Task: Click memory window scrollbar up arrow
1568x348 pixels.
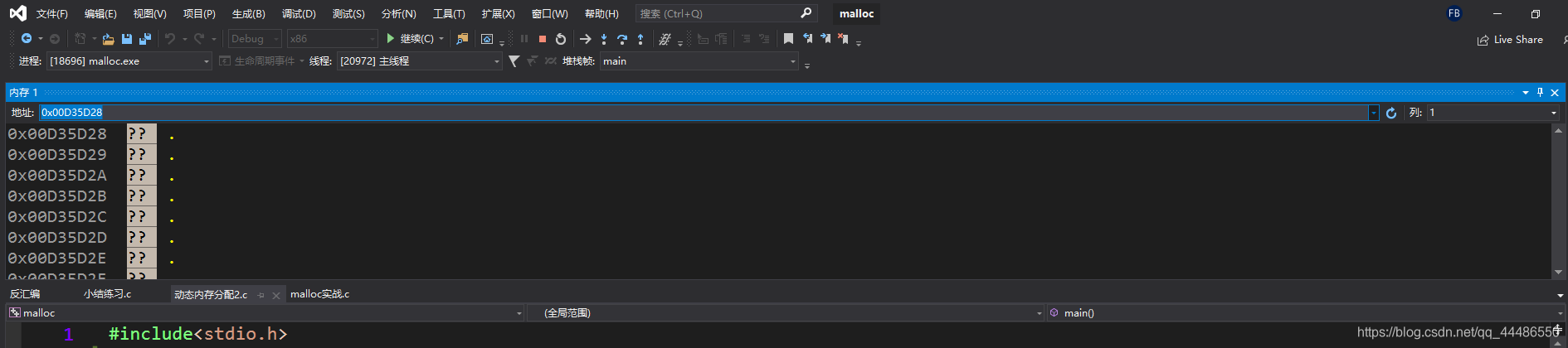Action: pyautogui.click(x=1558, y=130)
